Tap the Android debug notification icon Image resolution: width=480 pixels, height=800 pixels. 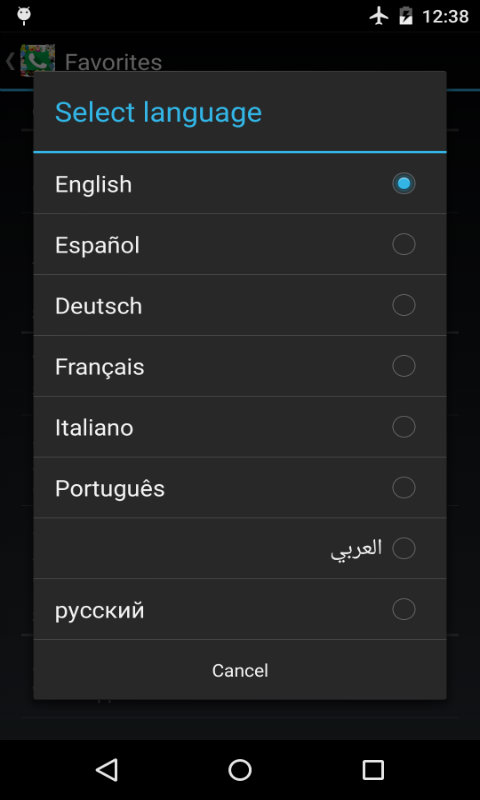tap(23, 16)
